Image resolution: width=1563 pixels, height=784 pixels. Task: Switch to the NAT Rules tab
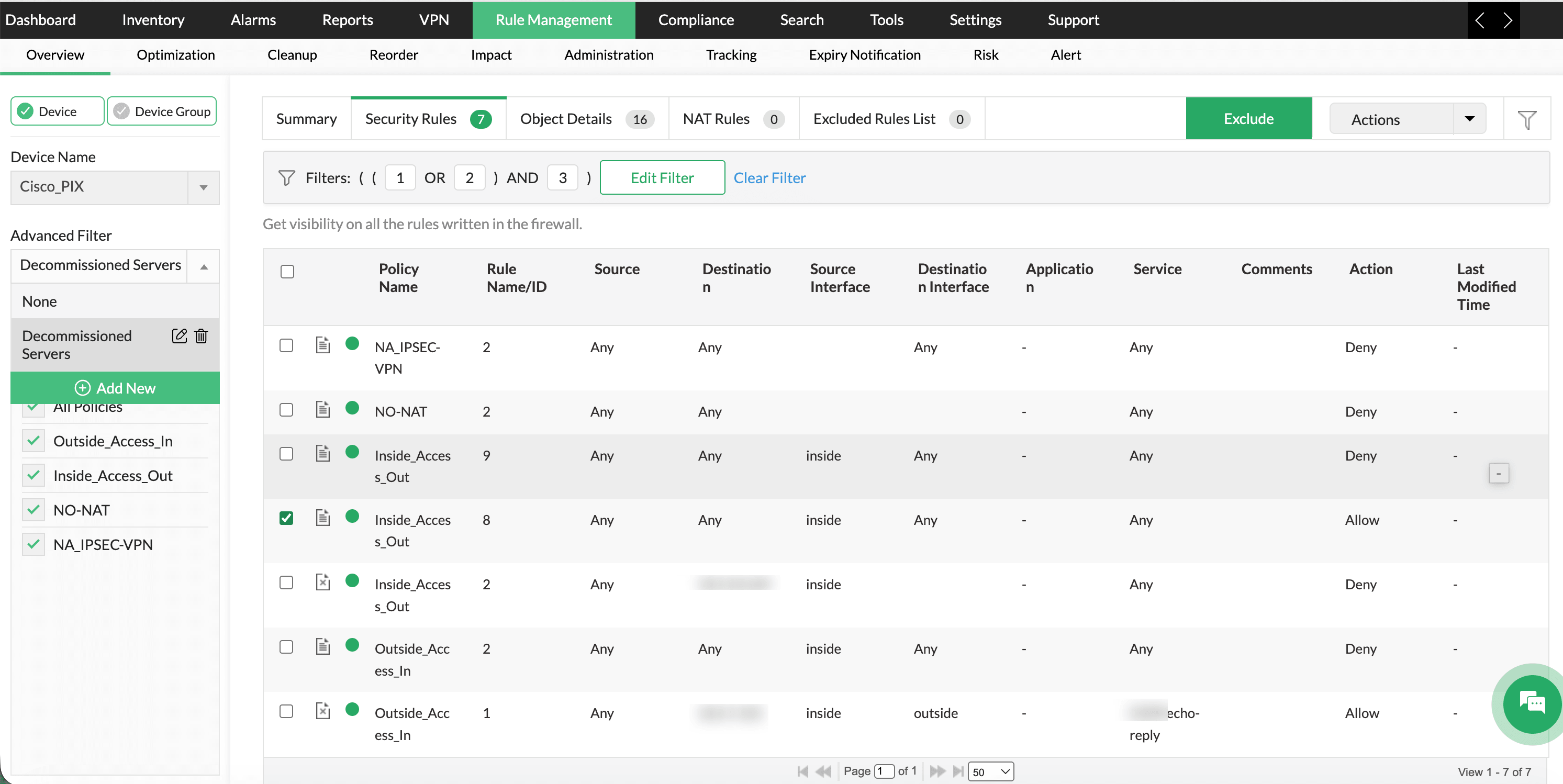733,119
